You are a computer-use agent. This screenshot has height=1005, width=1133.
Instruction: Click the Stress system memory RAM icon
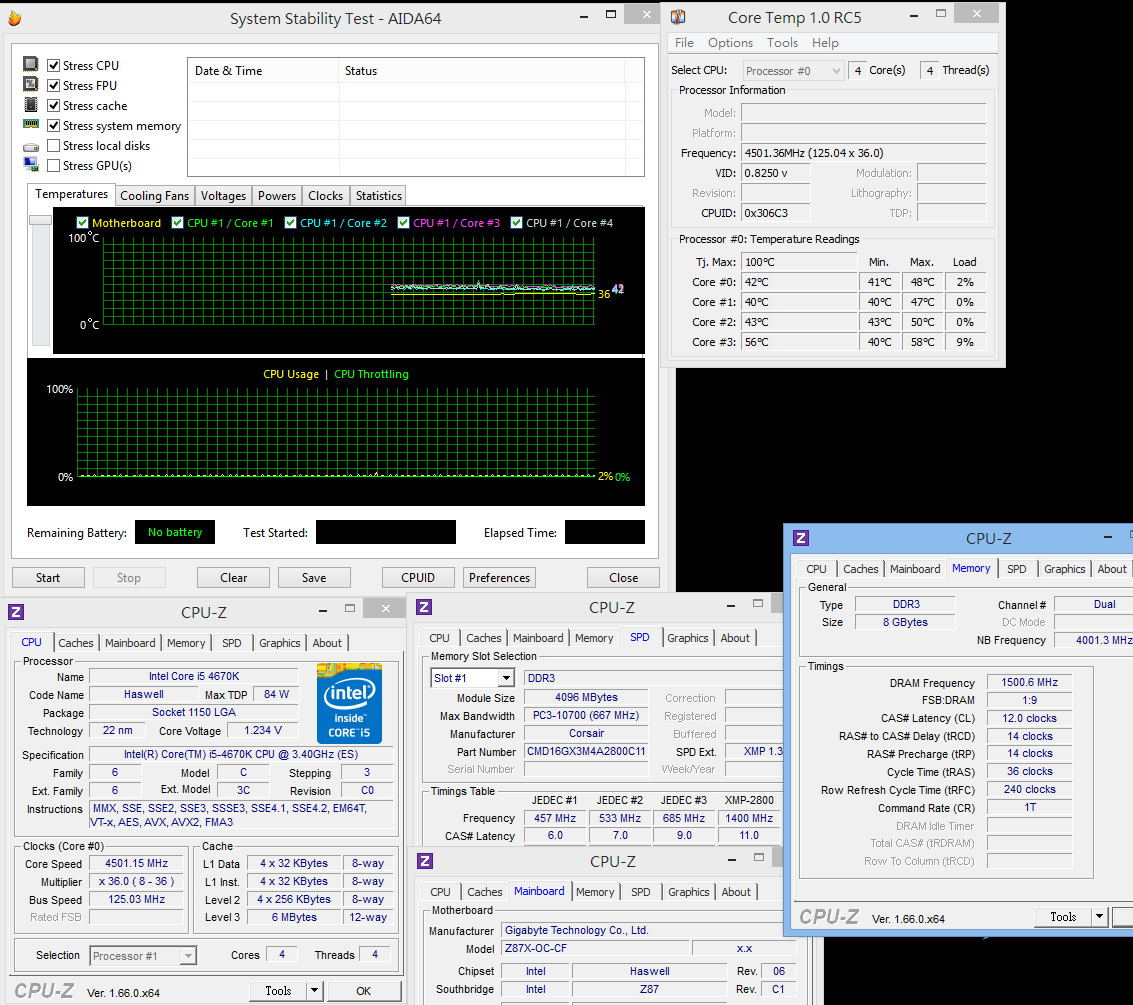(x=31, y=125)
